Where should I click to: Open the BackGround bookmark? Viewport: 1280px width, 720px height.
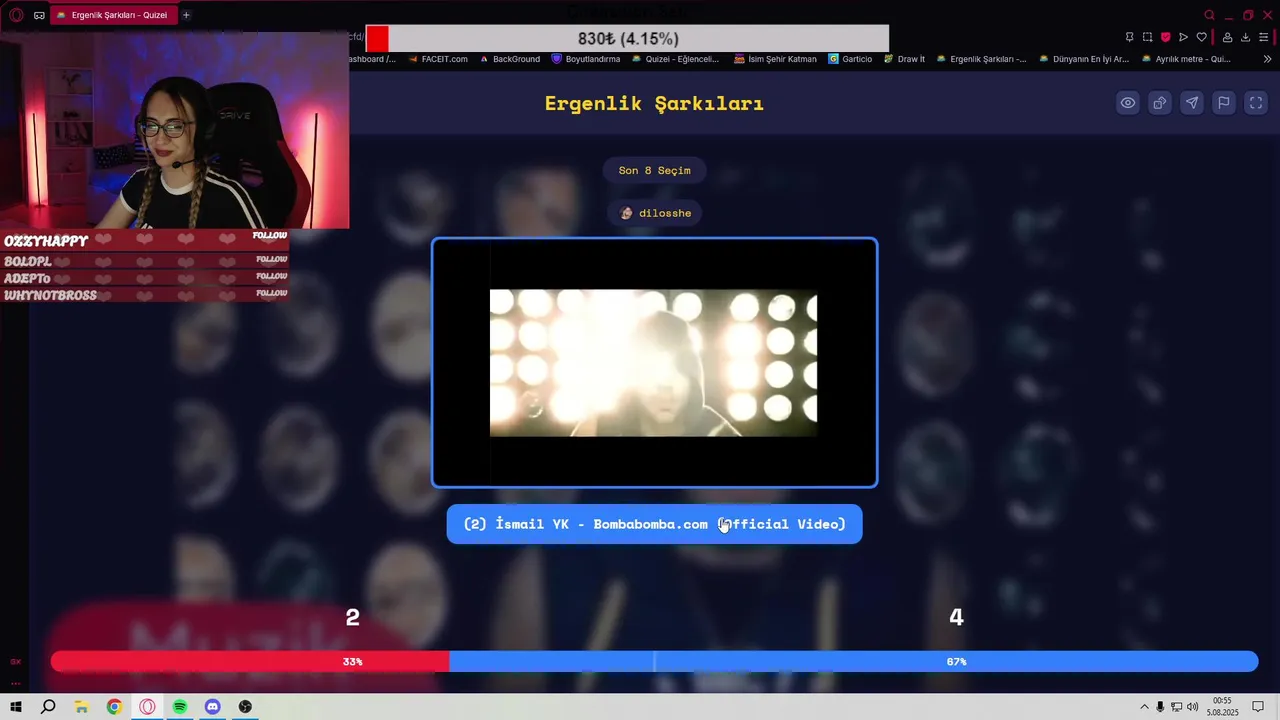(x=509, y=59)
